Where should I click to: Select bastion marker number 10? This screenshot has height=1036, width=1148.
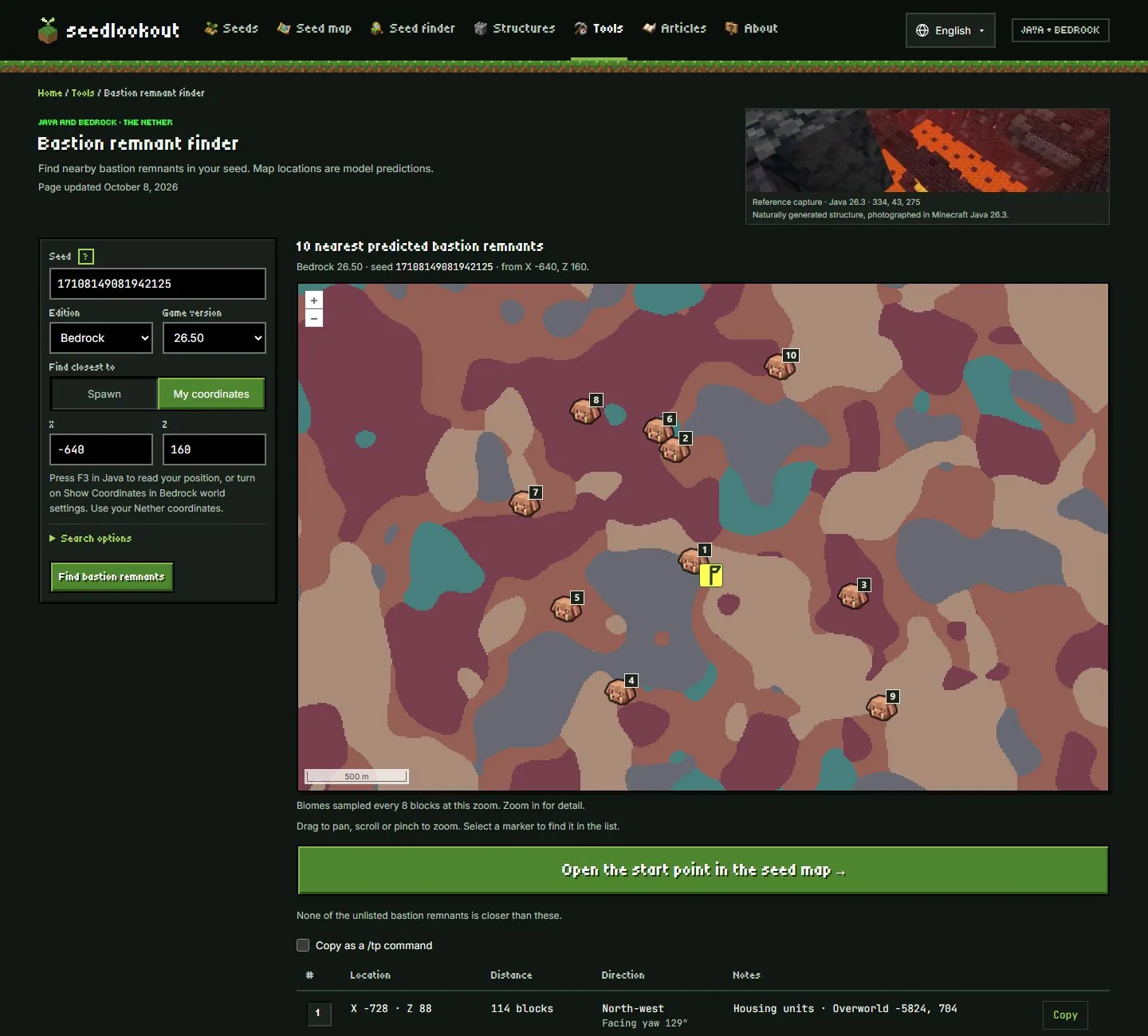pyautogui.click(x=780, y=366)
